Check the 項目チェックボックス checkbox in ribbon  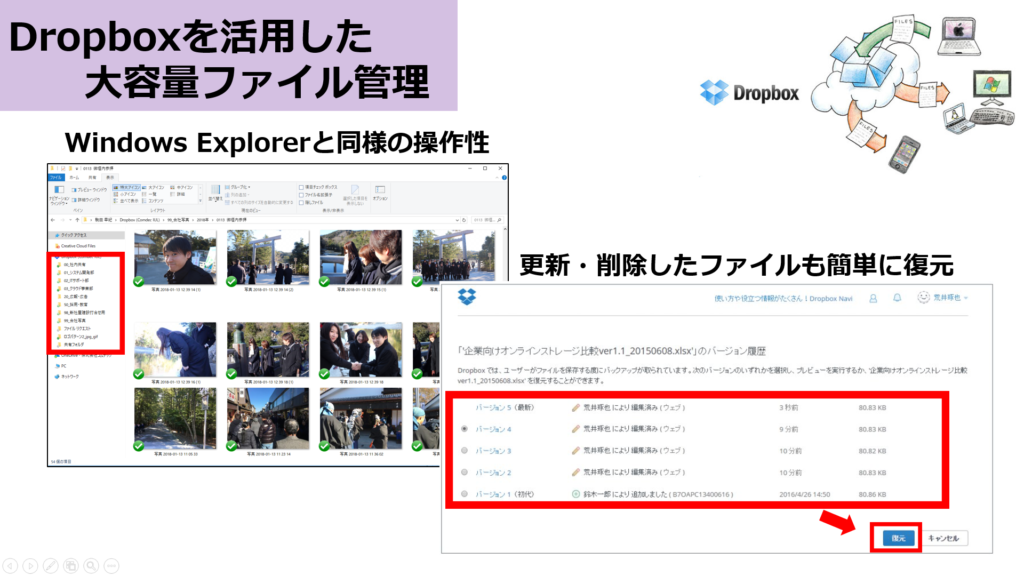pos(301,187)
